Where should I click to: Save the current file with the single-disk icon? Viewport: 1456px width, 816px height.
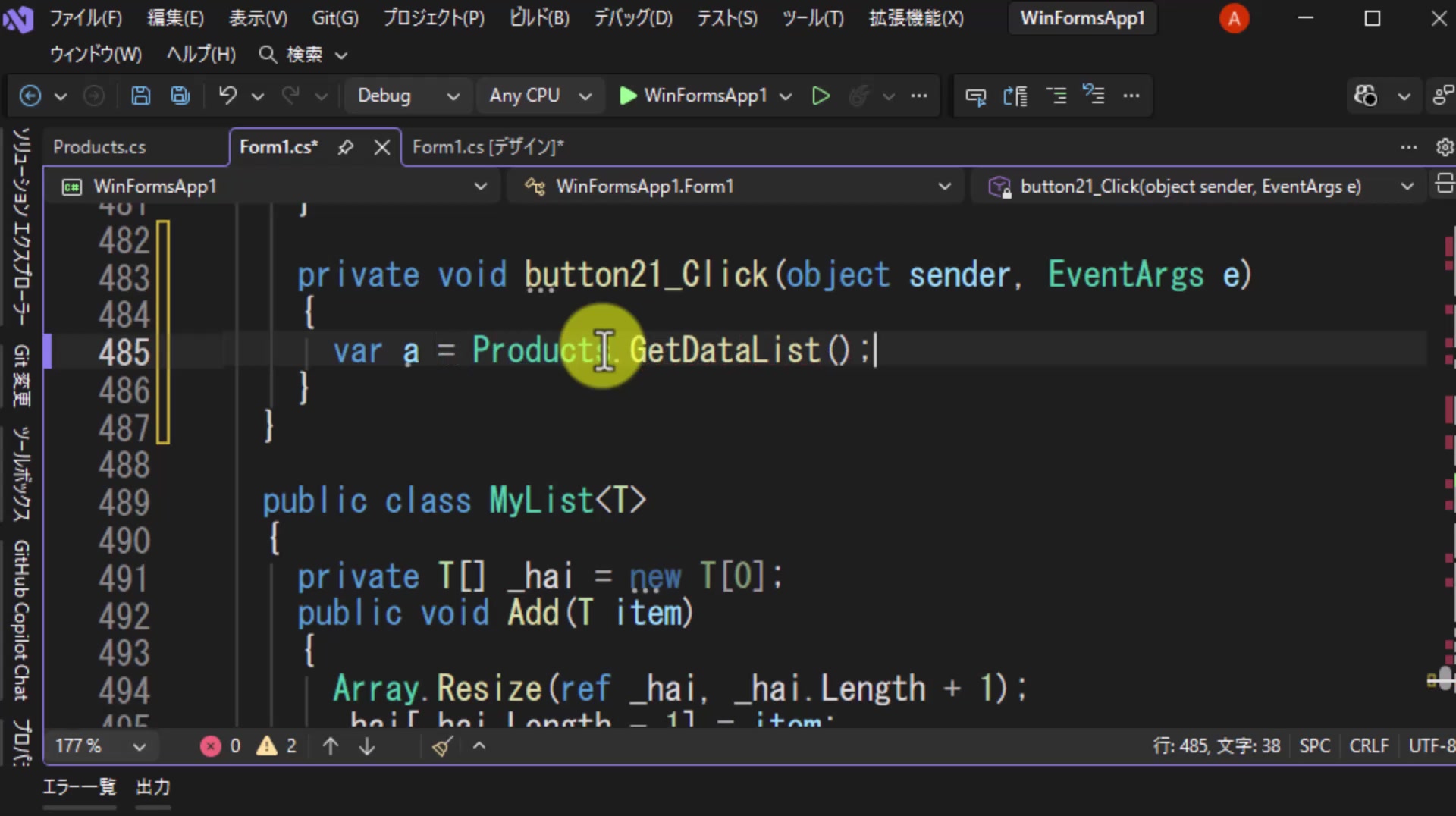pyautogui.click(x=140, y=96)
